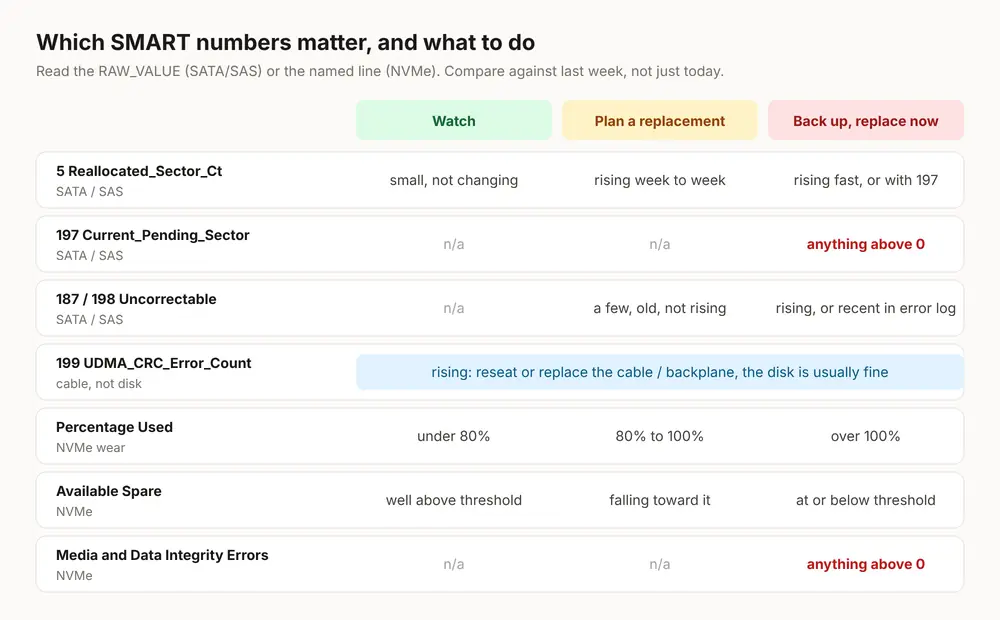Click Watch n/a in Media Integrity row

[453, 564]
